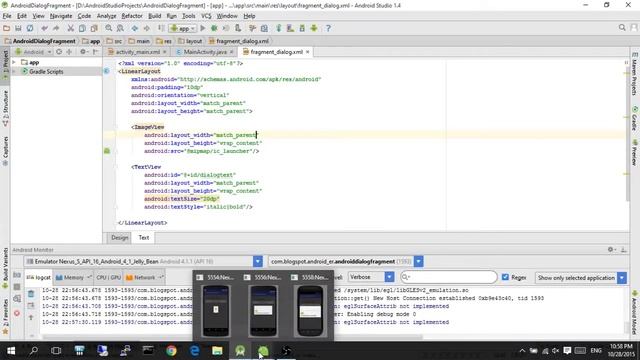Open the Refactor menu
The height and width of the screenshot is (360, 640).
[x=132, y=16]
